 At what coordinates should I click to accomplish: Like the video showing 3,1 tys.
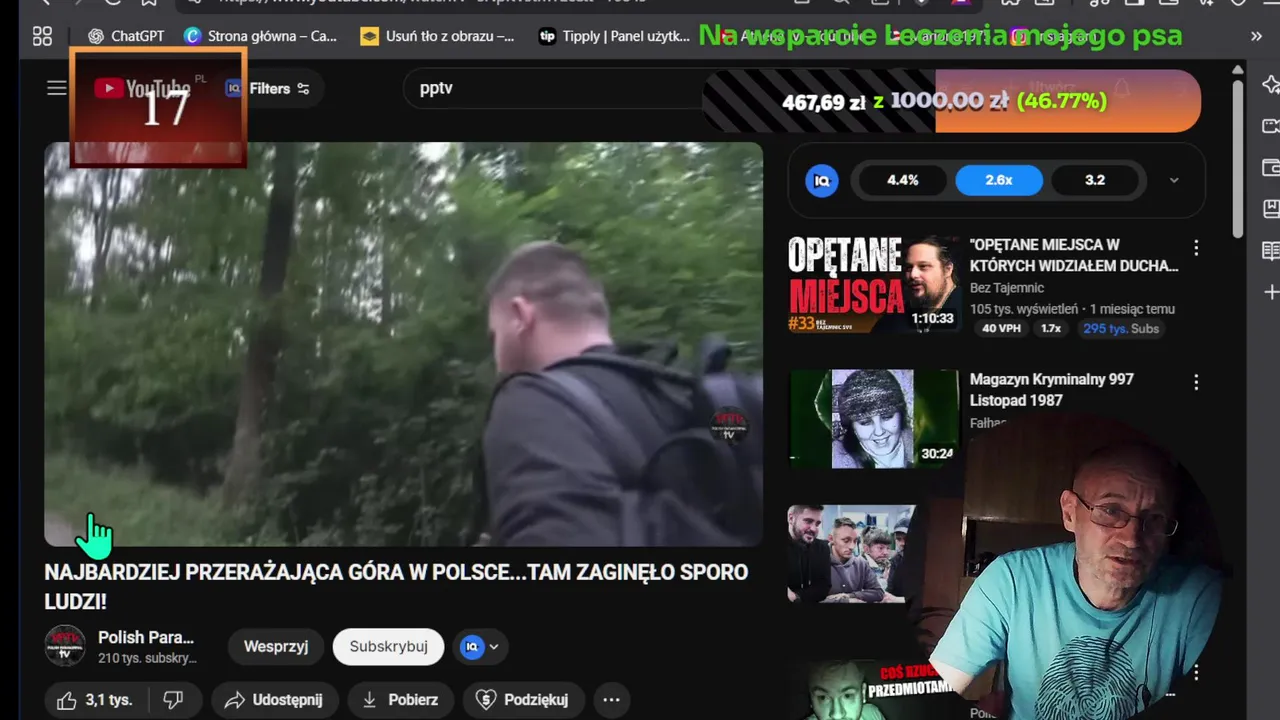coord(95,700)
